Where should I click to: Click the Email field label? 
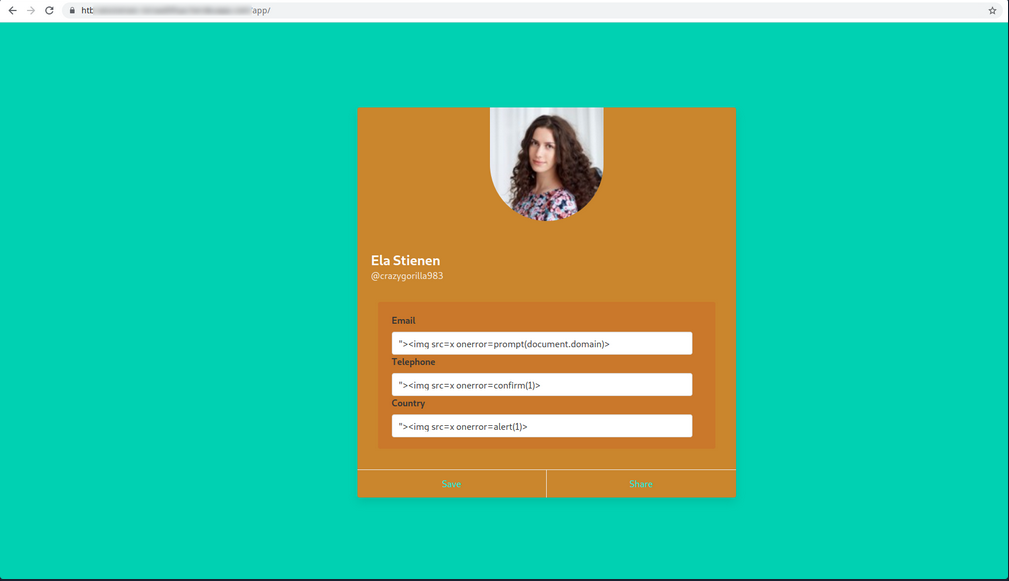click(404, 320)
